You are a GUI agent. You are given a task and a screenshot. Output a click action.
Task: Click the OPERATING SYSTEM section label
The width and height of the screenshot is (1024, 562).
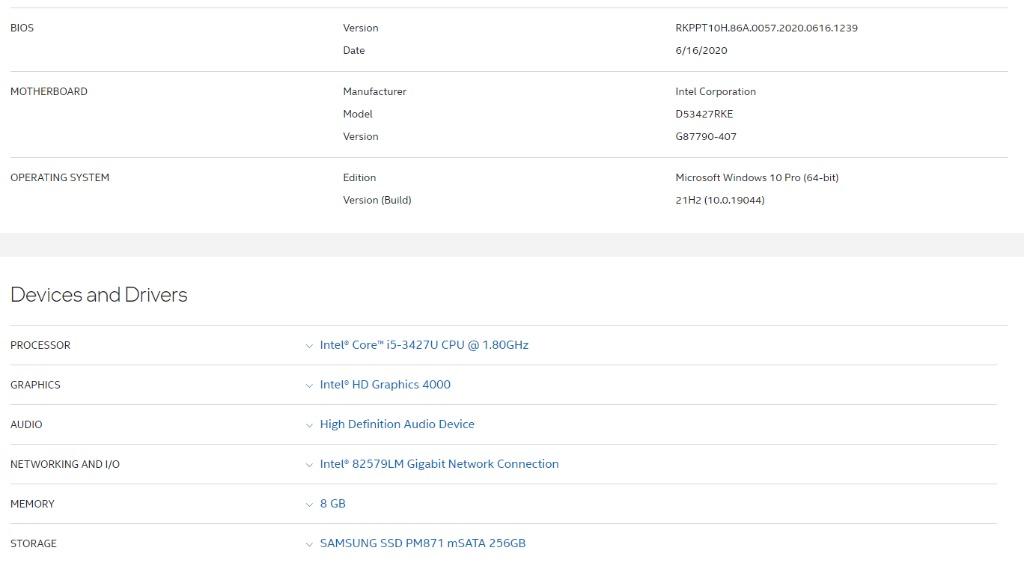point(59,178)
